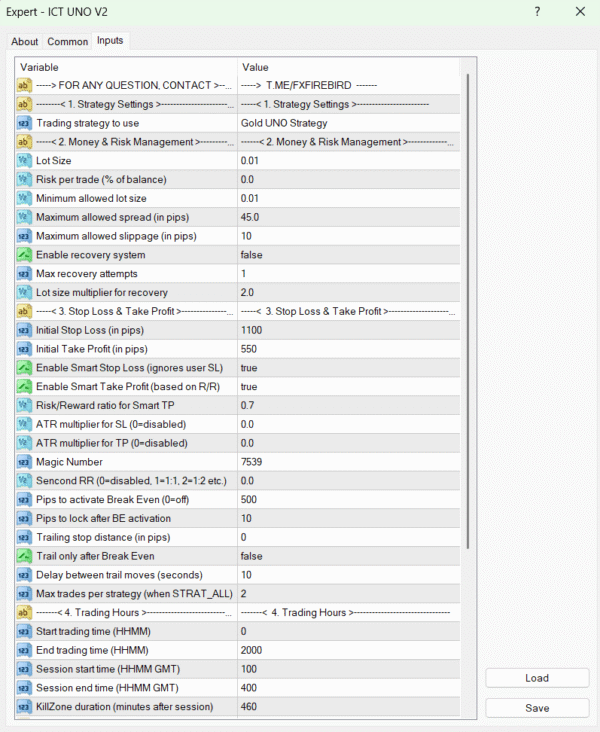
Task: Click the Lot Size value 0.01
Action: pos(249,161)
